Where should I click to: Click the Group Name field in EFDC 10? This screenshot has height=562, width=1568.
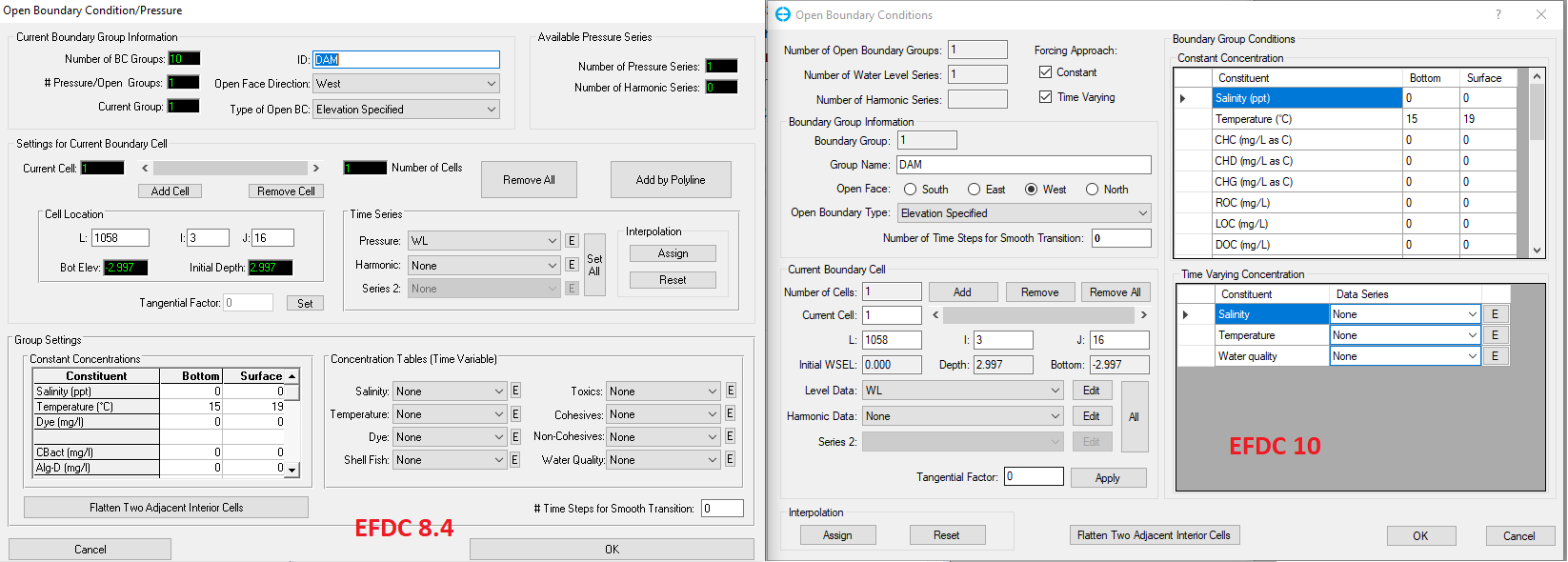tap(1023, 165)
